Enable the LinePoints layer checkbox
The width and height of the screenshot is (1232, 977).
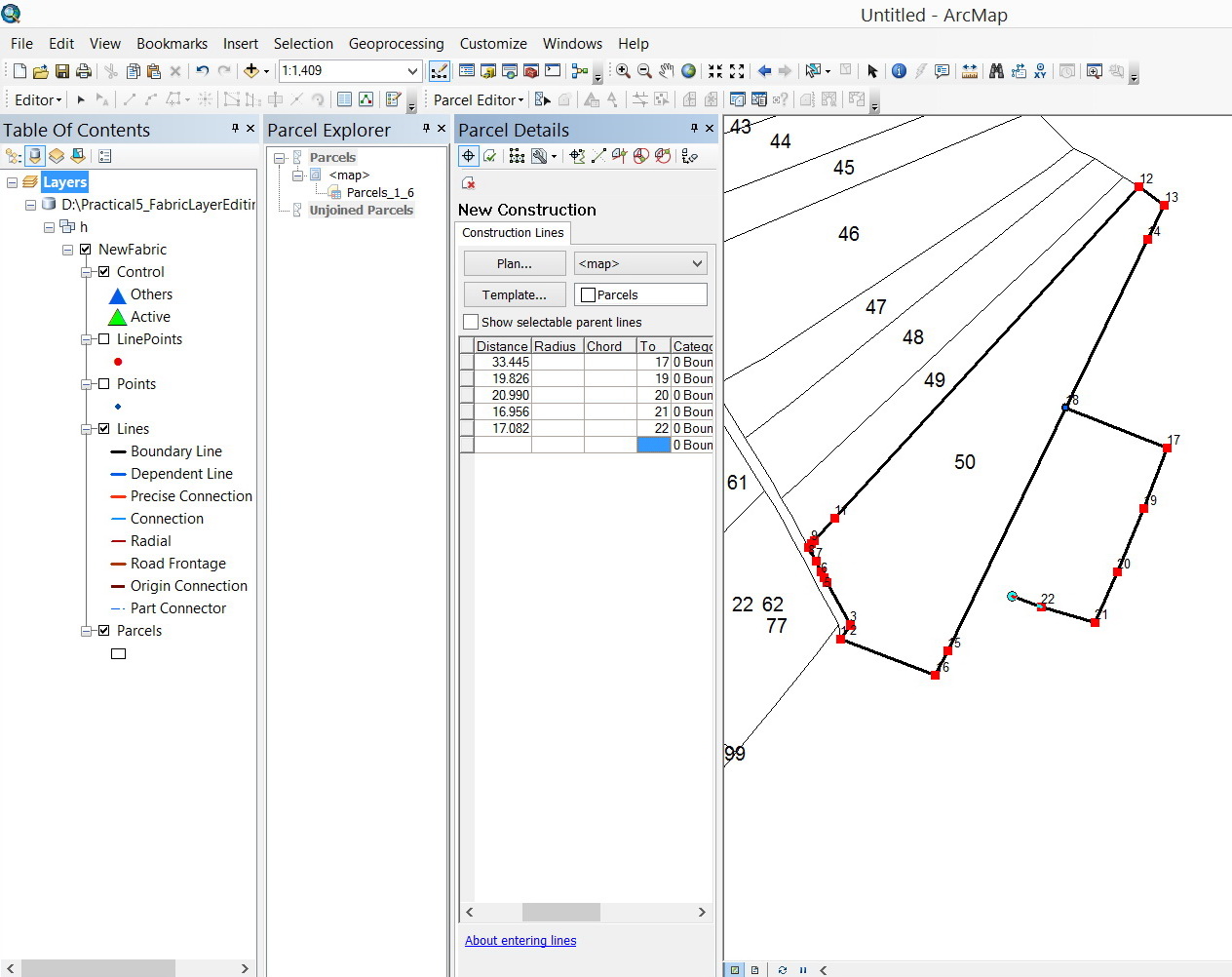[x=104, y=339]
